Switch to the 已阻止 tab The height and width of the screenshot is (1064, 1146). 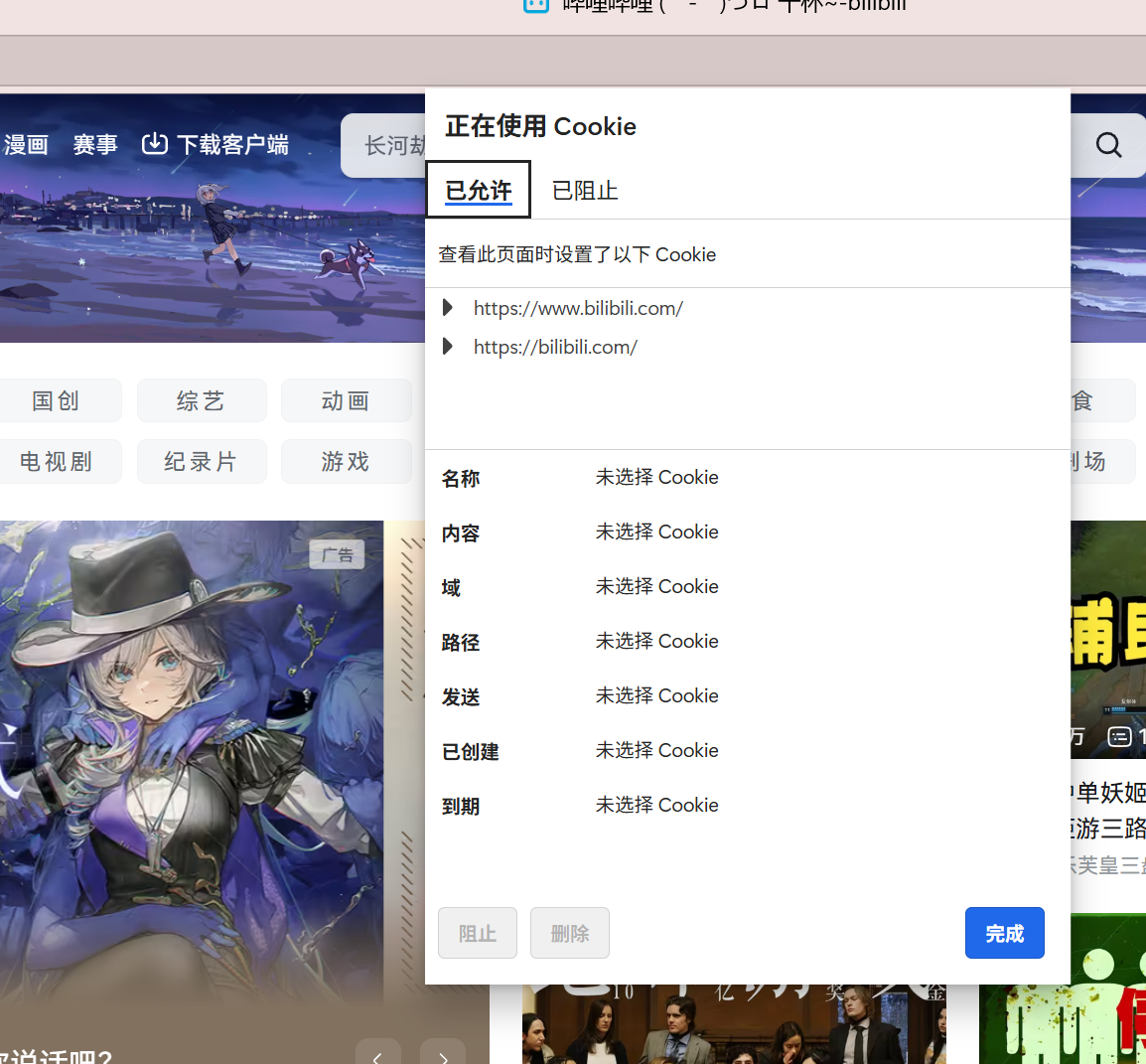coord(585,190)
